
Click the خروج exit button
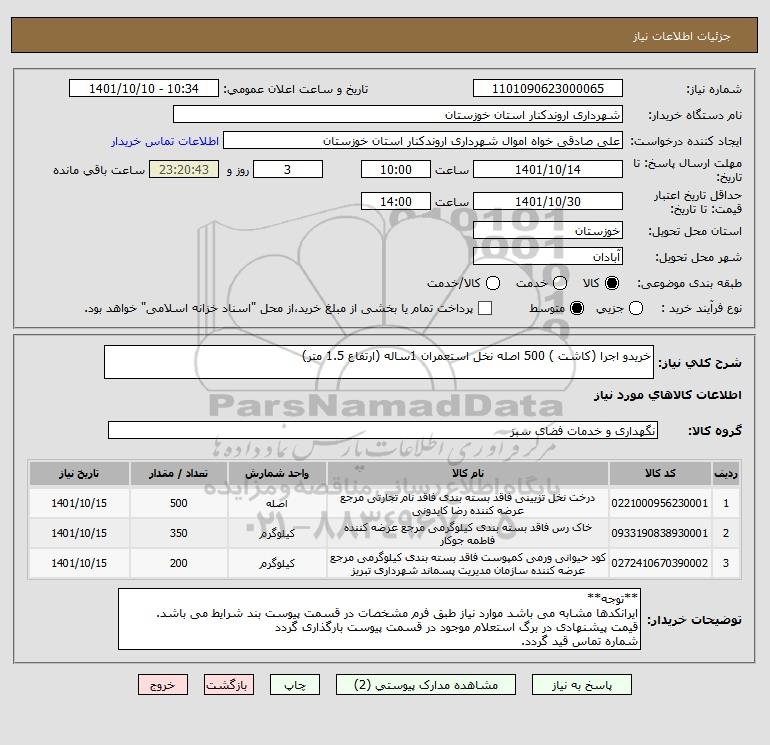pos(163,685)
